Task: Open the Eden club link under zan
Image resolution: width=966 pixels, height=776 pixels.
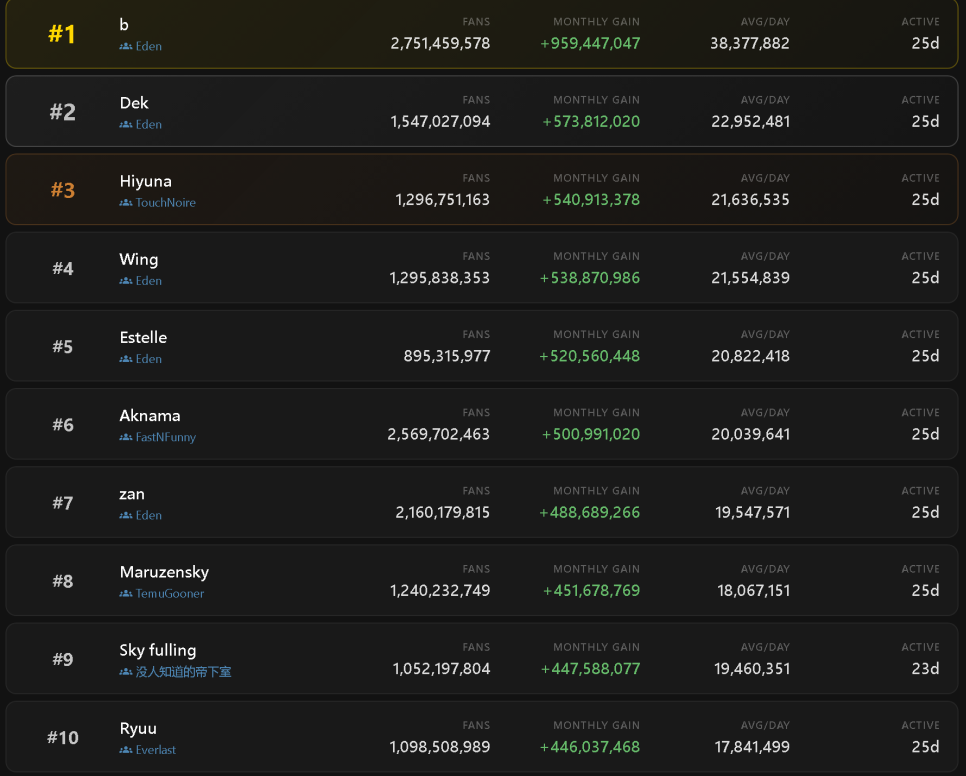Action: [148, 515]
